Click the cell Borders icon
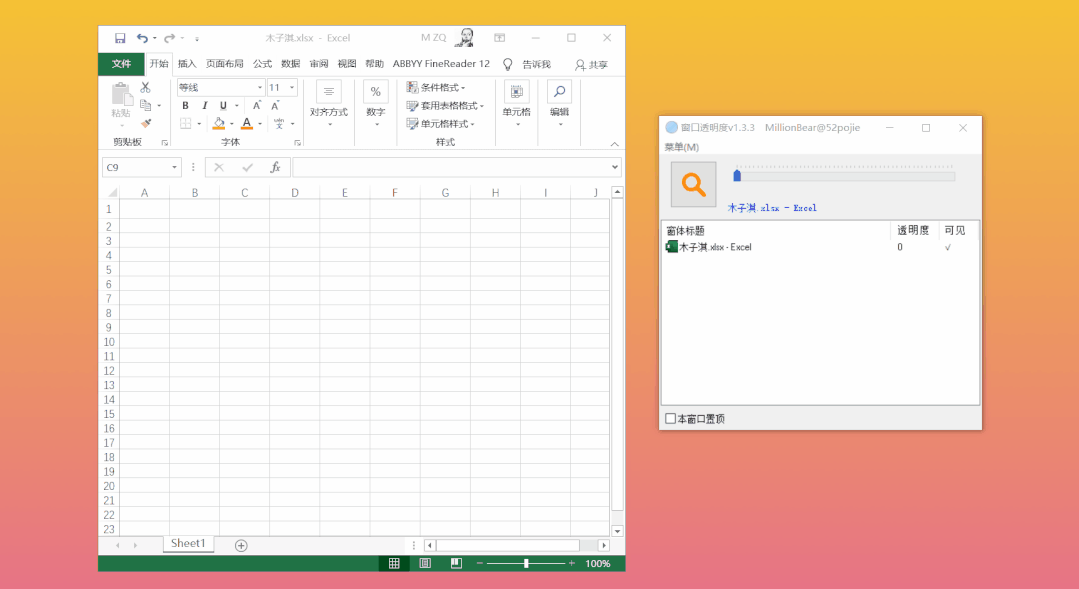Screen dimensions: 1079x589 tap(186, 123)
